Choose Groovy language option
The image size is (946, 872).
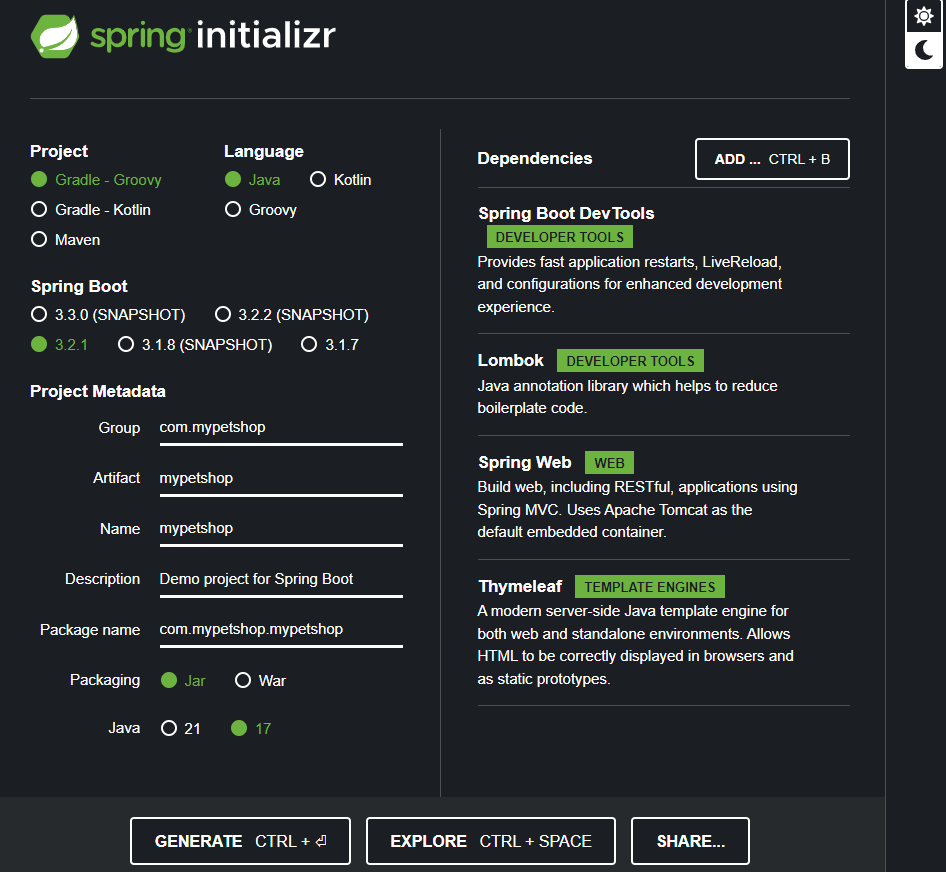pos(261,210)
